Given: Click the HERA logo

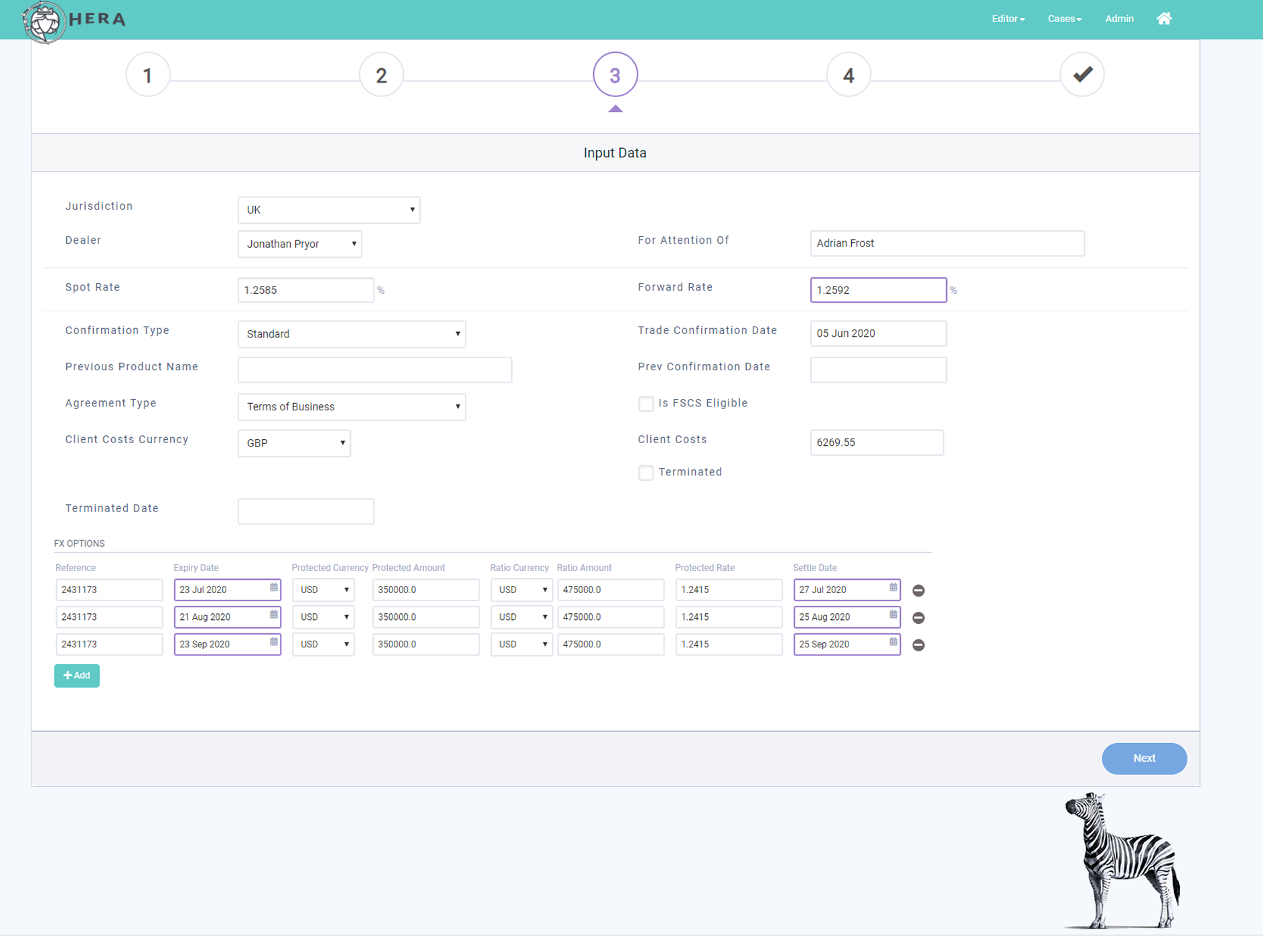Looking at the screenshot, I should [74, 21].
